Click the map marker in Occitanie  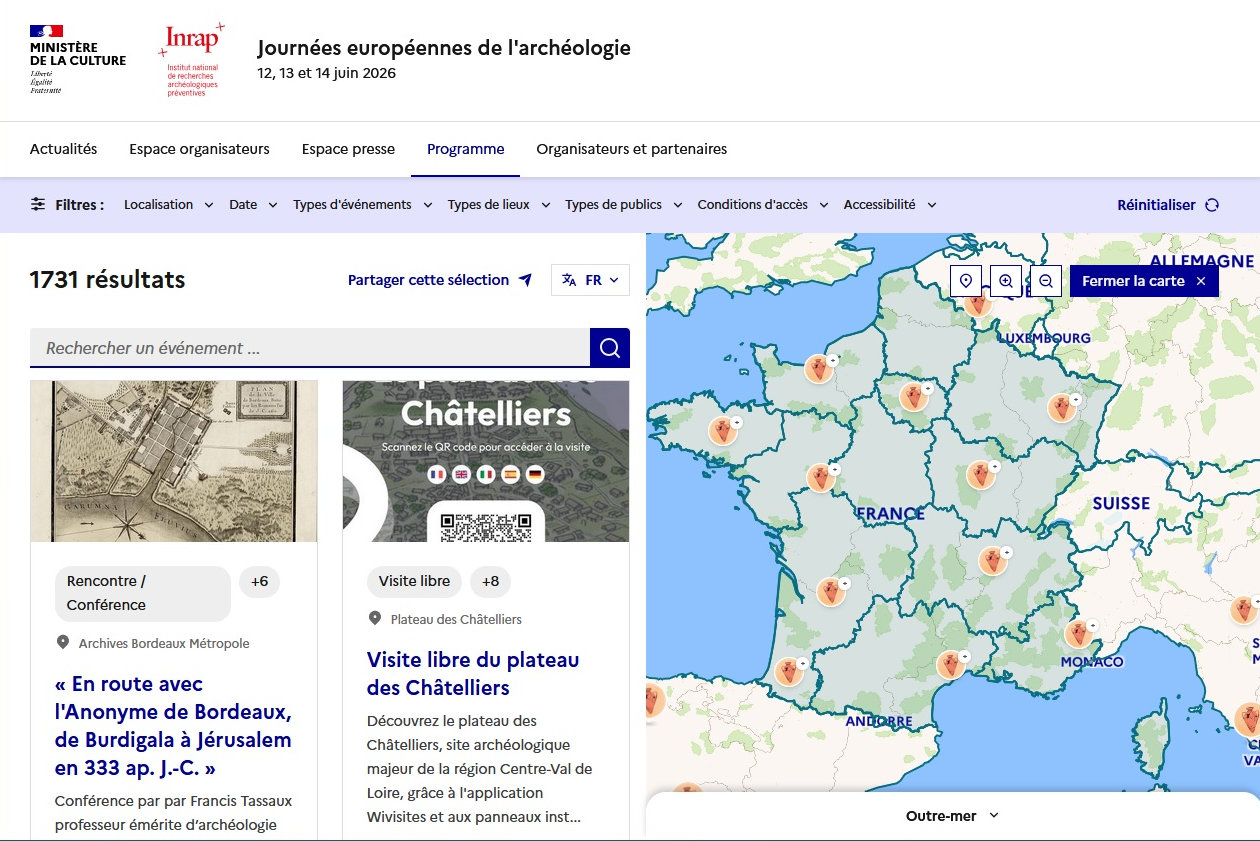(x=951, y=664)
